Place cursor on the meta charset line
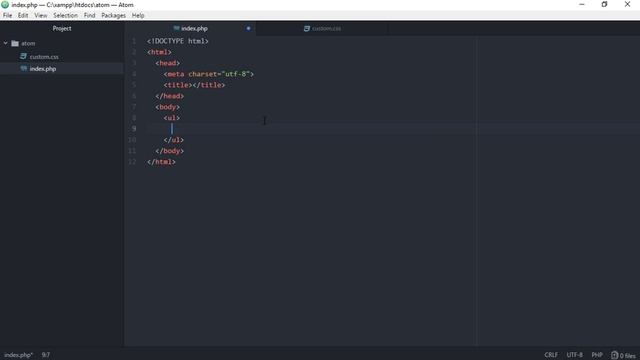 pos(209,74)
